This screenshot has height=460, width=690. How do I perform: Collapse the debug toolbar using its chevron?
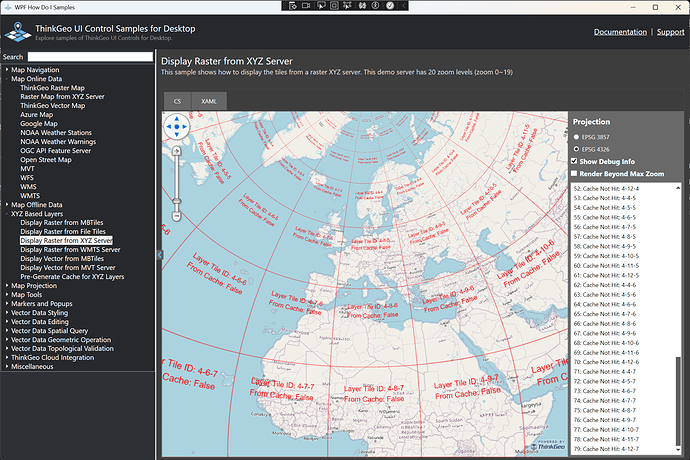(x=403, y=6)
